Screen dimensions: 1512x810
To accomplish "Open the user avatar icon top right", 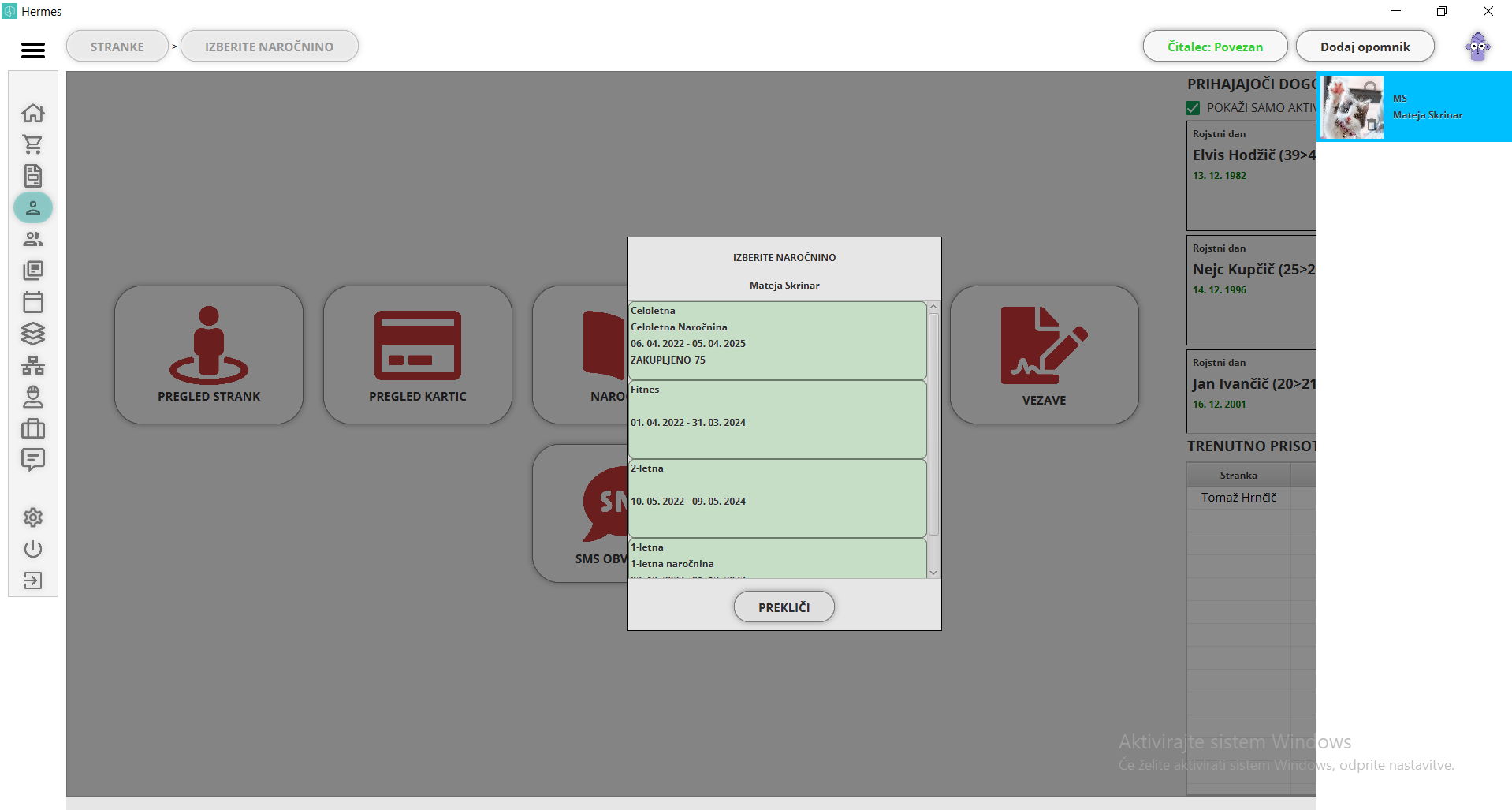I will pyautogui.click(x=1478, y=47).
